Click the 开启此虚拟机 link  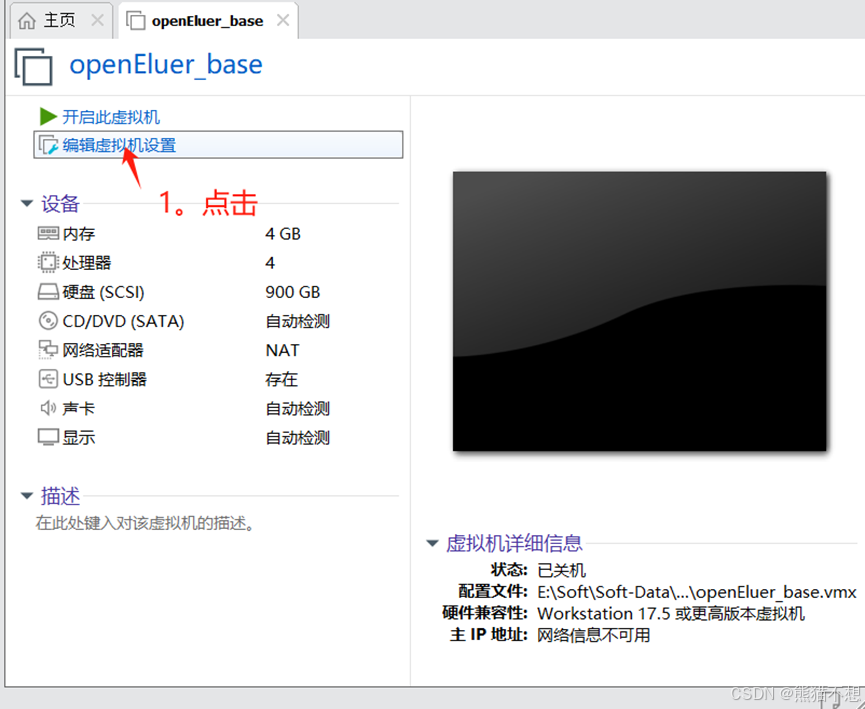(x=111, y=117)
